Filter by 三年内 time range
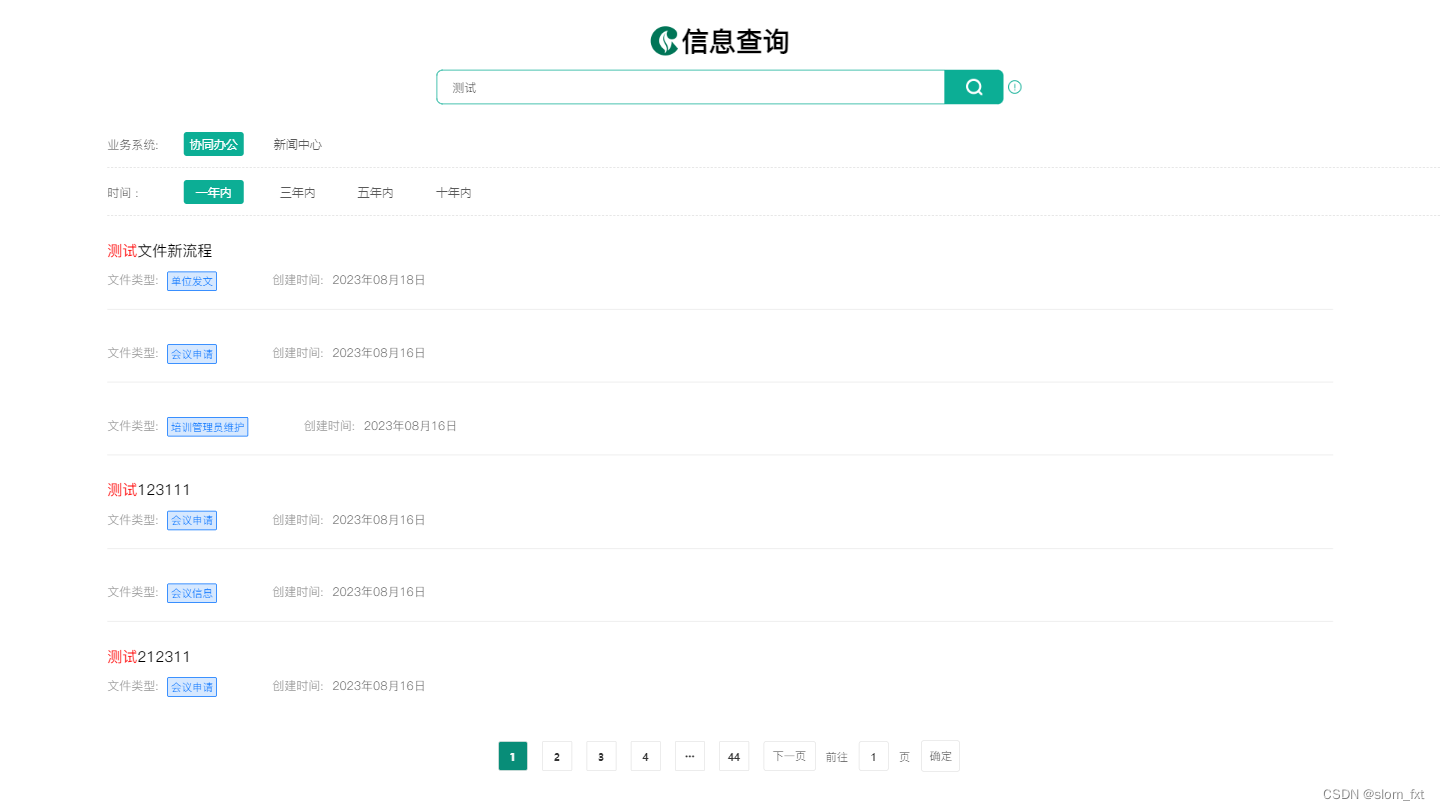This screenshot has height=810, width=1440. 298,192
